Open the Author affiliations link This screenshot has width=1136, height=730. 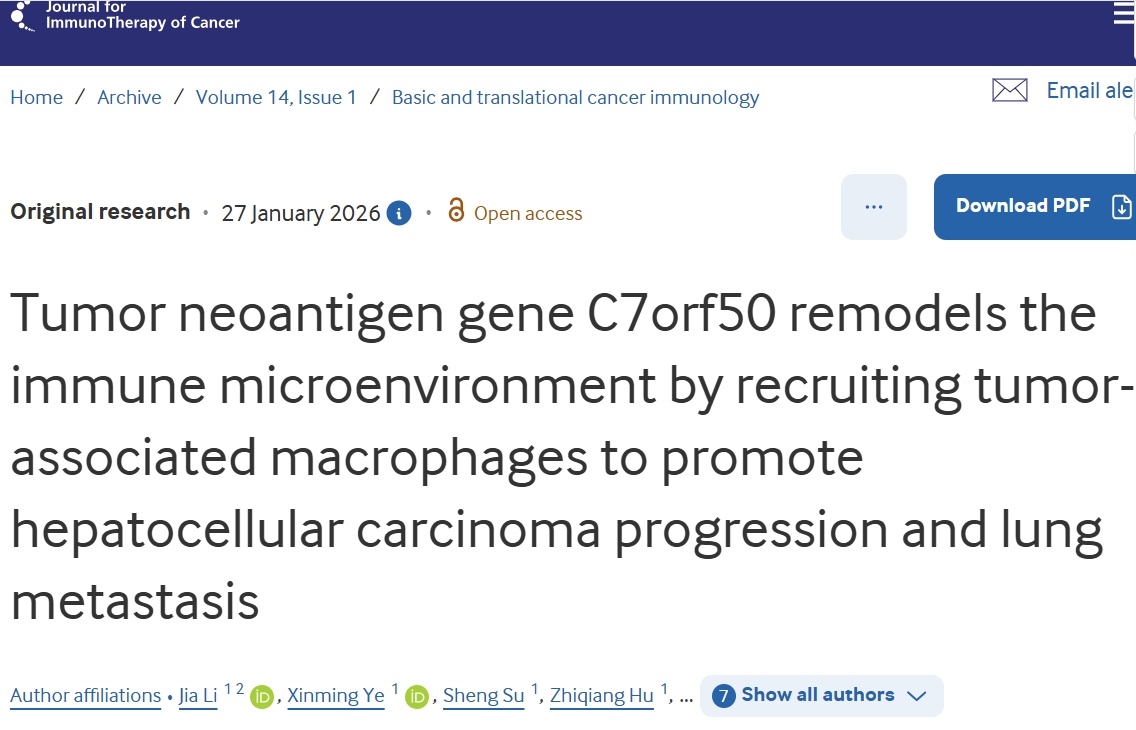(85, 696)
